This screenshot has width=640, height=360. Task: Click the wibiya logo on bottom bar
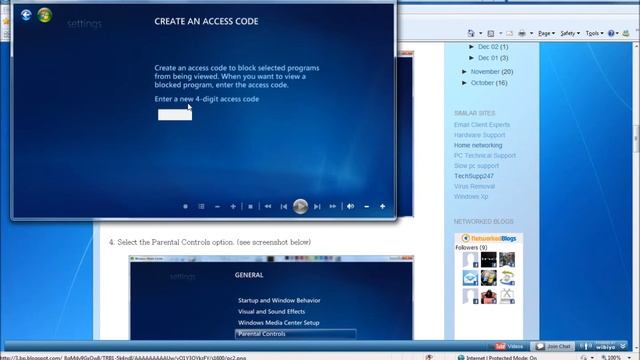pos(605,347)
